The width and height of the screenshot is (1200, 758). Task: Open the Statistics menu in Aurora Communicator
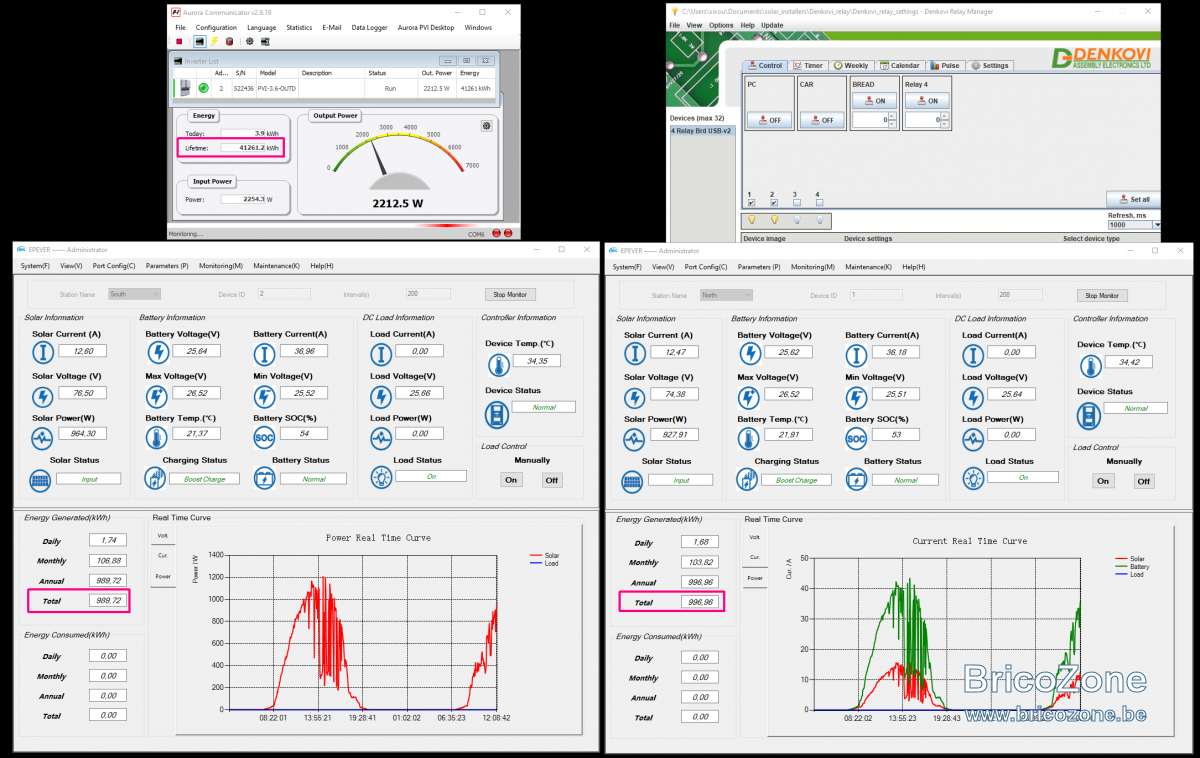[299, 28]
